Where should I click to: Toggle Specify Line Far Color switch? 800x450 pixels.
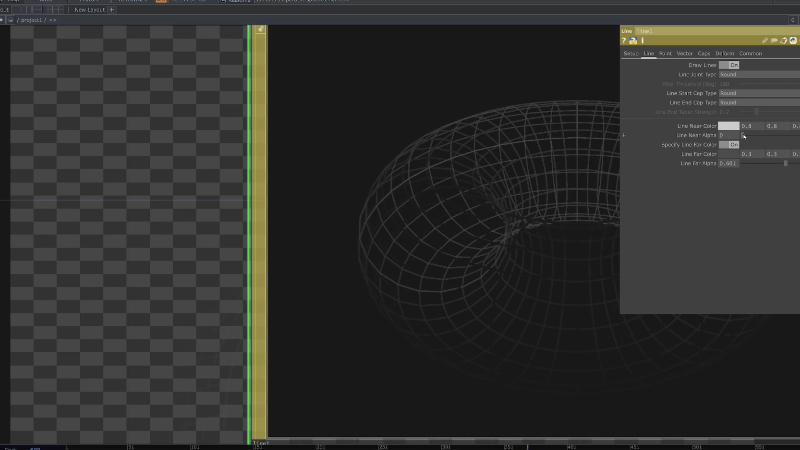729,145
